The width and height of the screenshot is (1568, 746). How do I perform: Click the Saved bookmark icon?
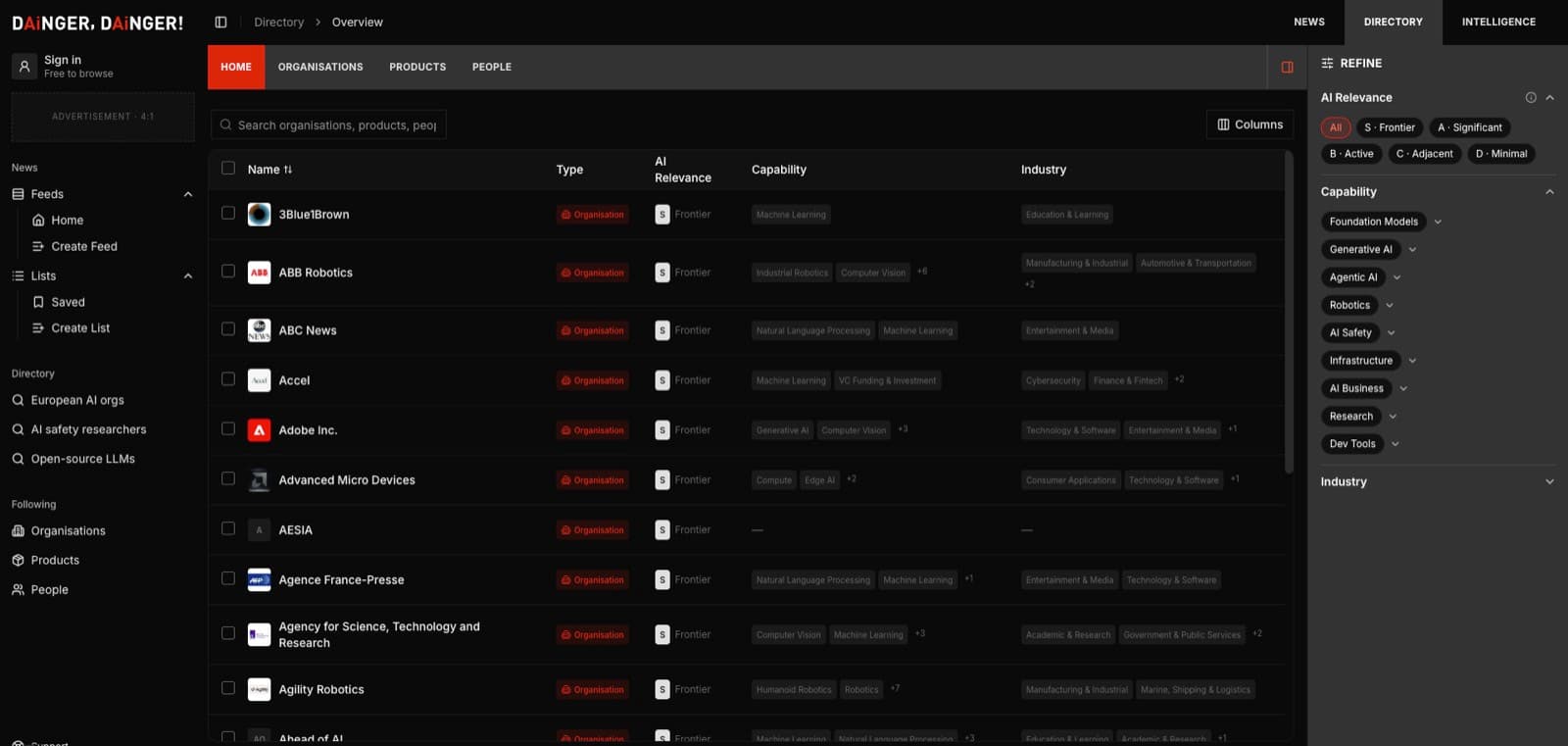[x=38, y=302]
